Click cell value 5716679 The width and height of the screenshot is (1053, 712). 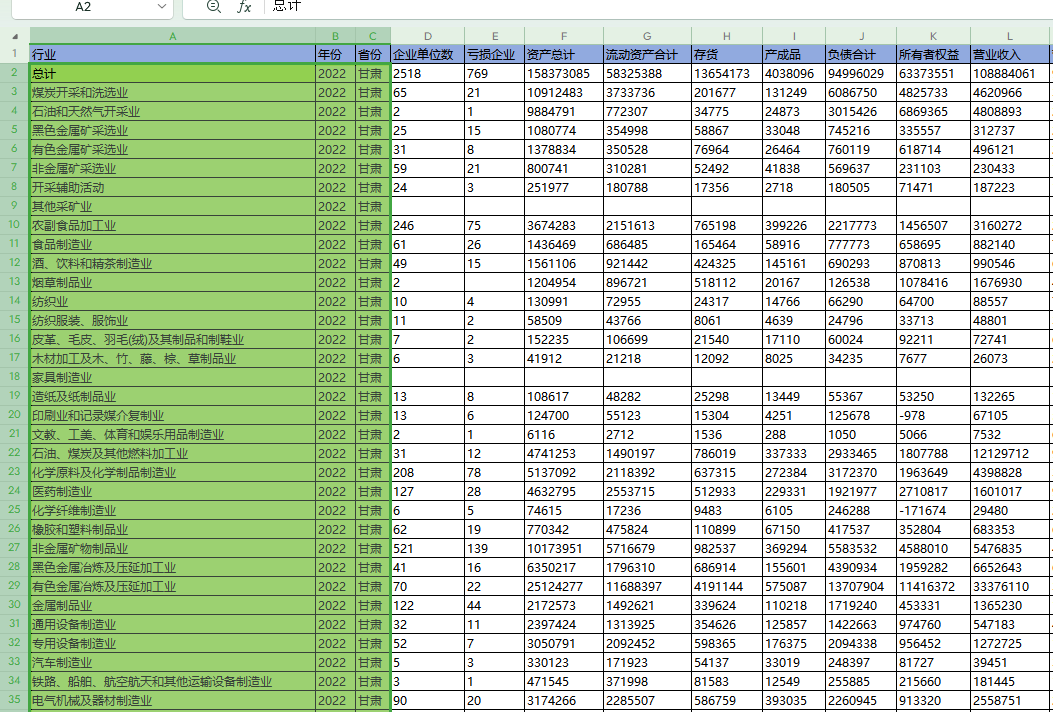click(x=647, y=548)
